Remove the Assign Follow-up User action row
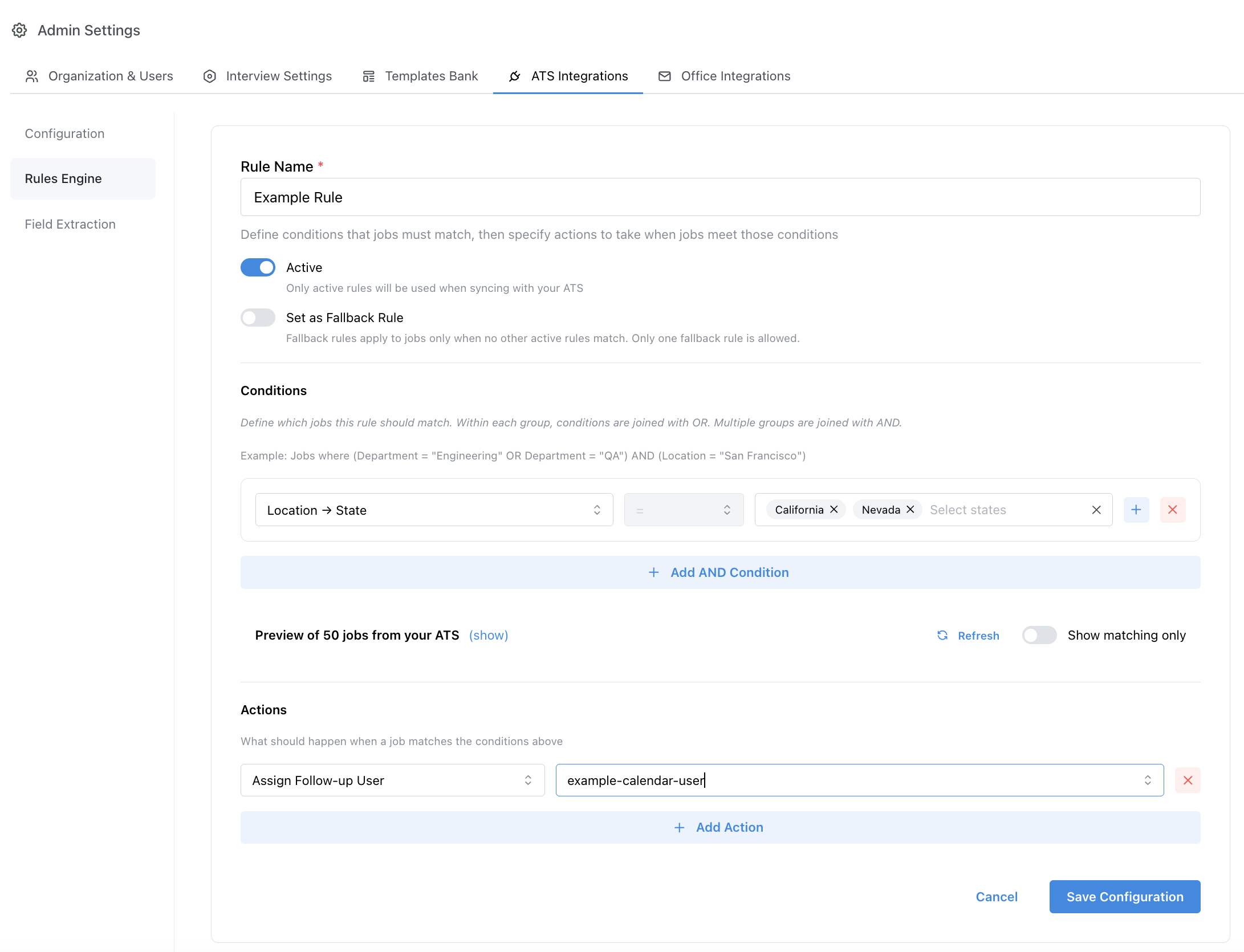Screen dimensions: 1244x952 (1188, 780)
